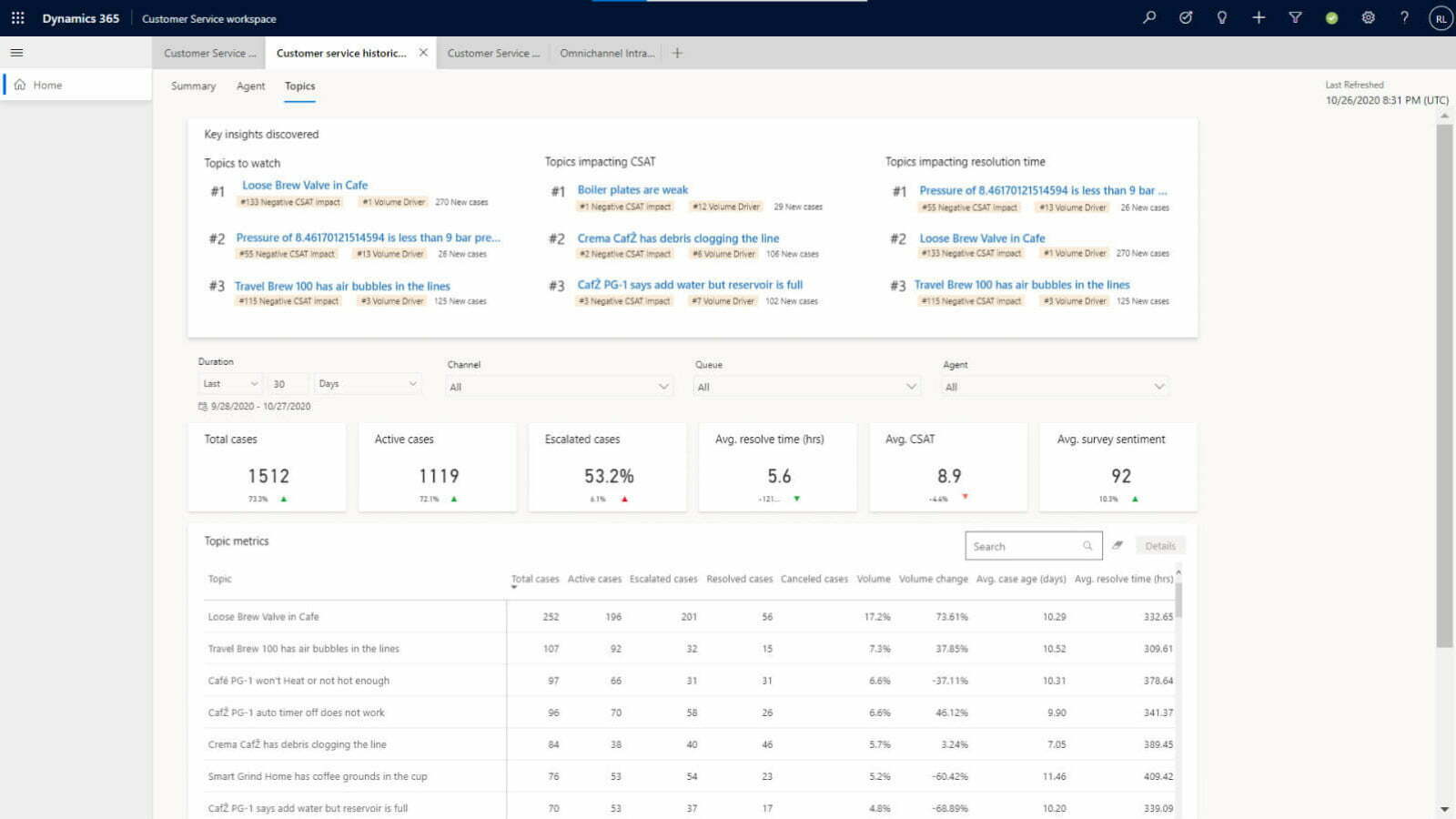Switch to the first Customer Service tab
This screenshot has height=819, width=1456.
coord(209,53)
